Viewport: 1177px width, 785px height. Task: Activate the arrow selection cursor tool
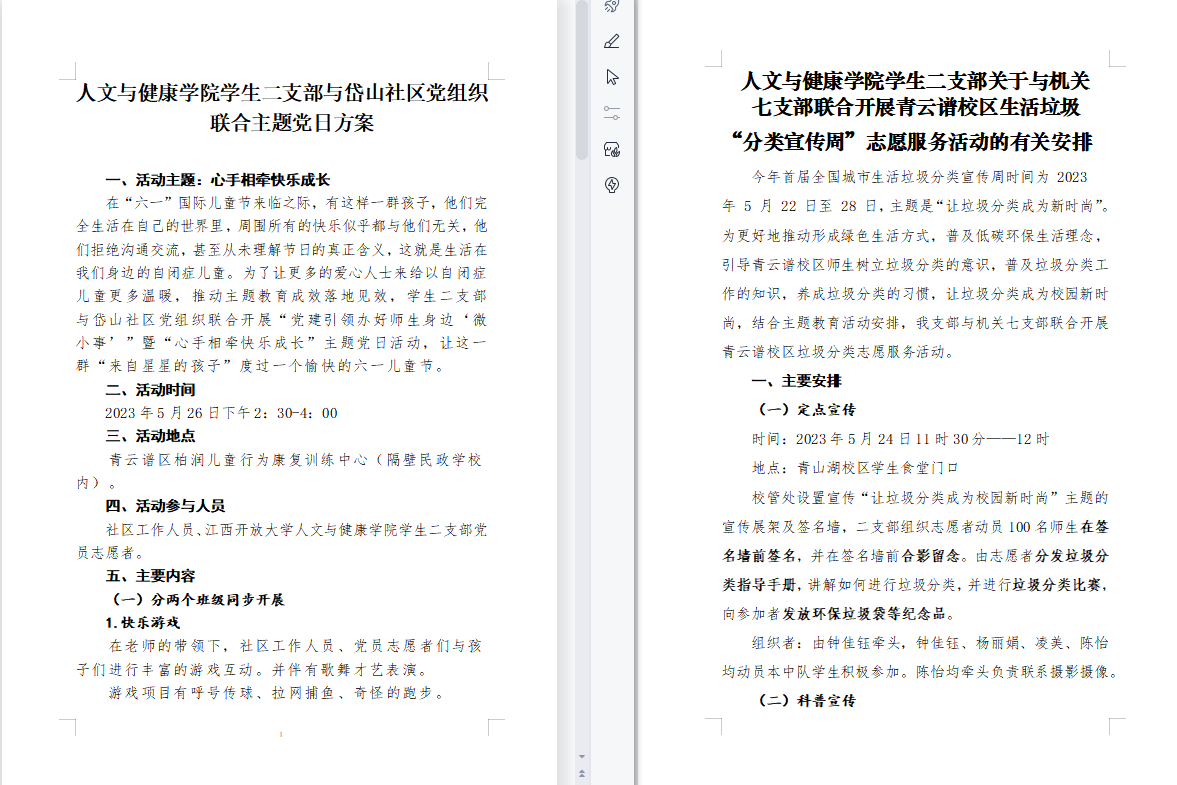pos(612,77)
